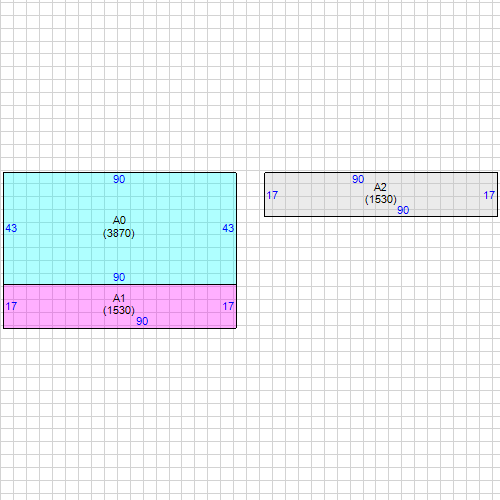Click the "90" label on A0's top edge
The width and height of the screenshot is (500, 500).
(x=119, y=179)
